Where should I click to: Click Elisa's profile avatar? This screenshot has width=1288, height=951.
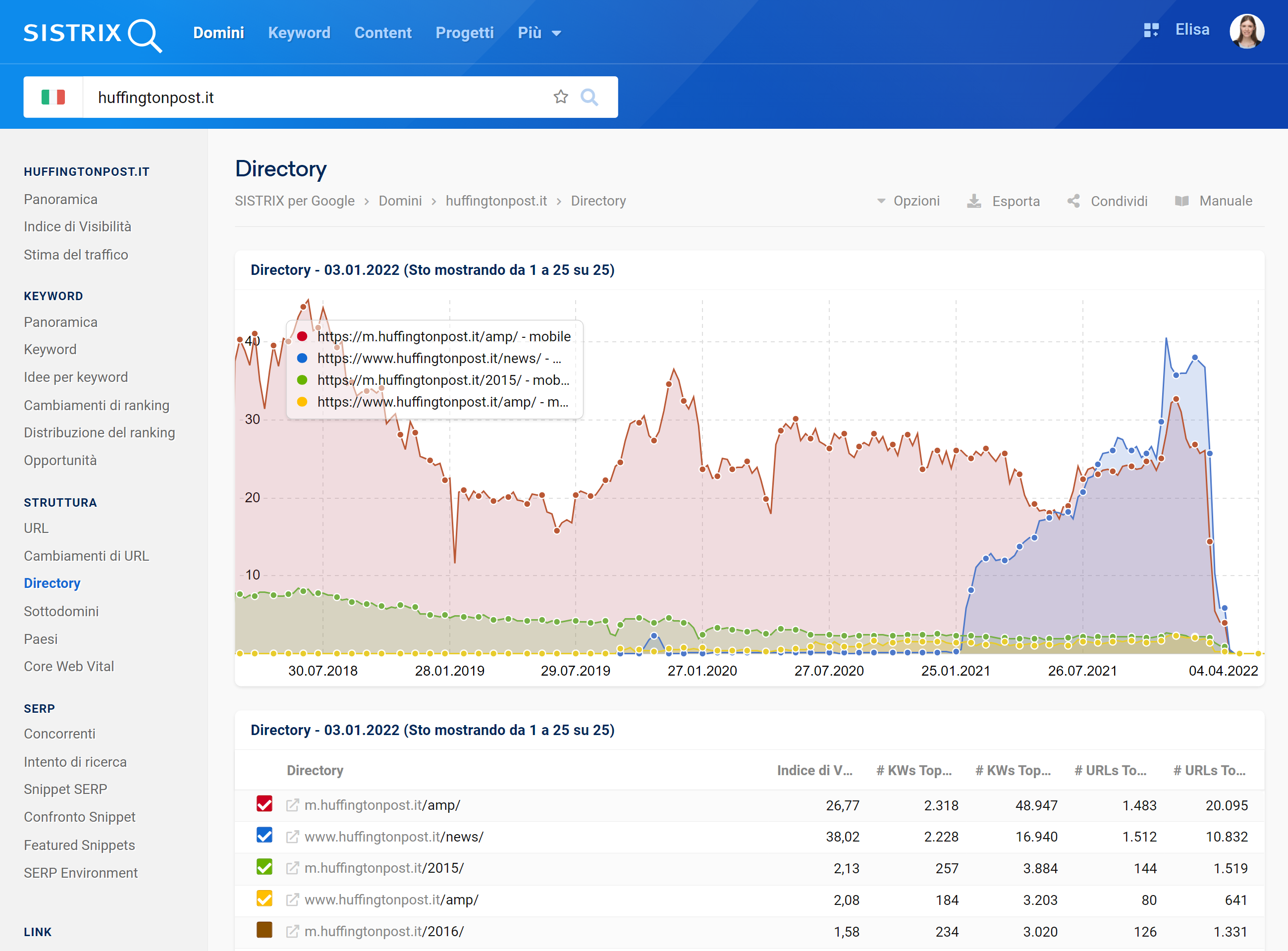pyautogui.click(x=1246, y=32)
